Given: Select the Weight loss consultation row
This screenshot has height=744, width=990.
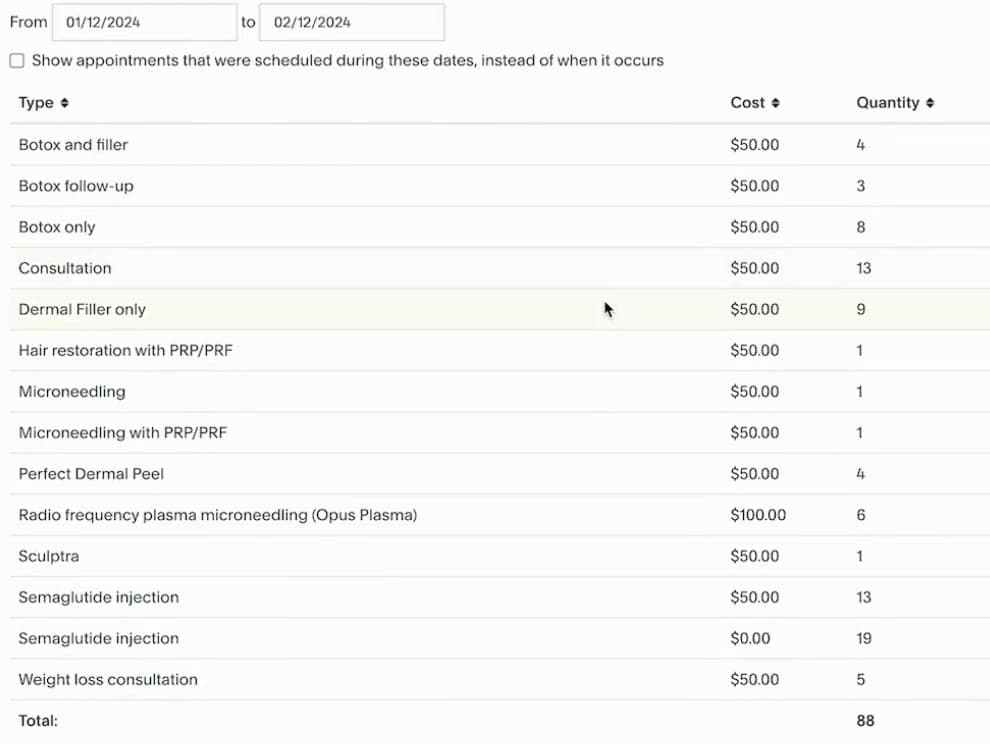Looking at the screenshot, I should point(499,680).
